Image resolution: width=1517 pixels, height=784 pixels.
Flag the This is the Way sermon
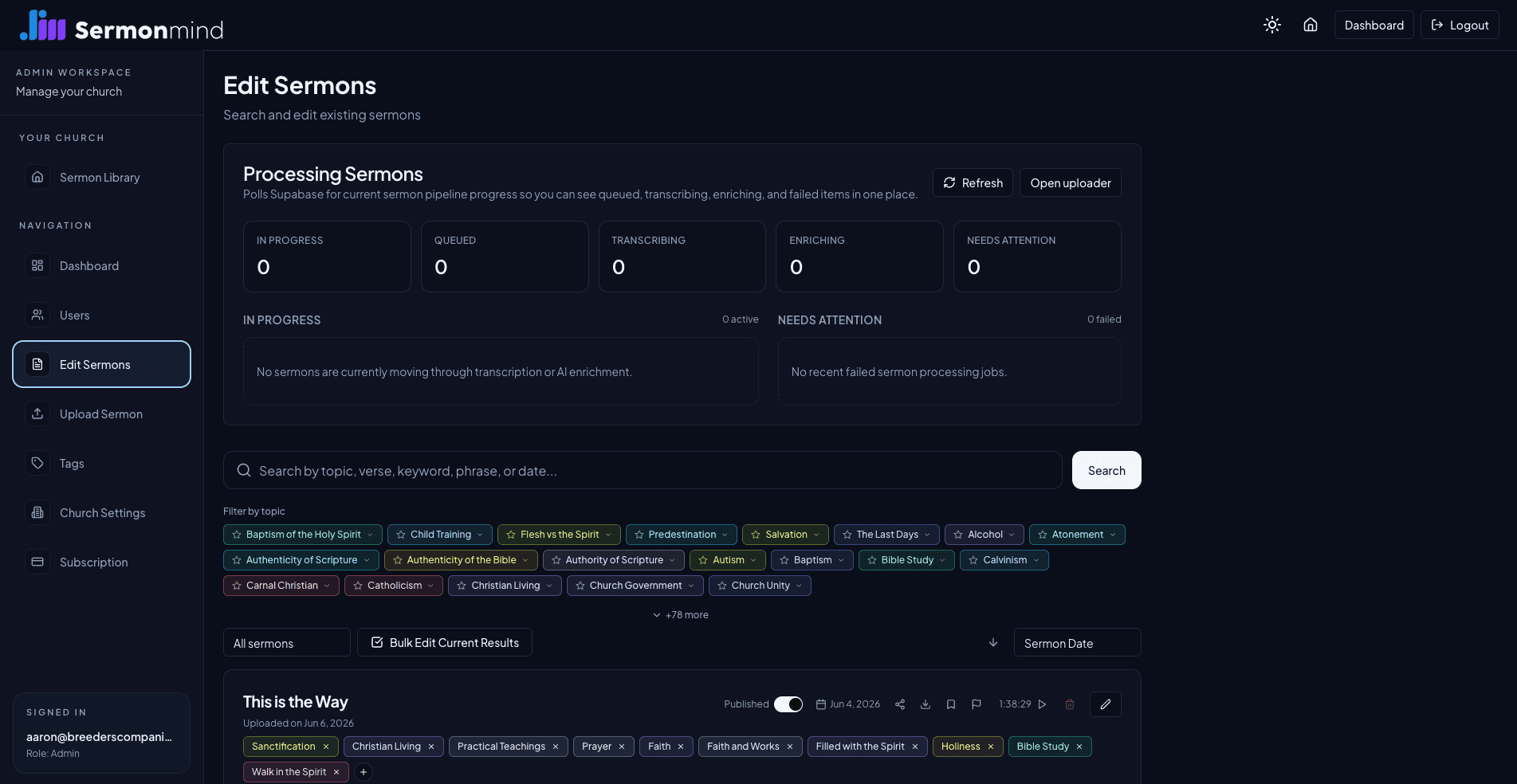tap(977, 704)
